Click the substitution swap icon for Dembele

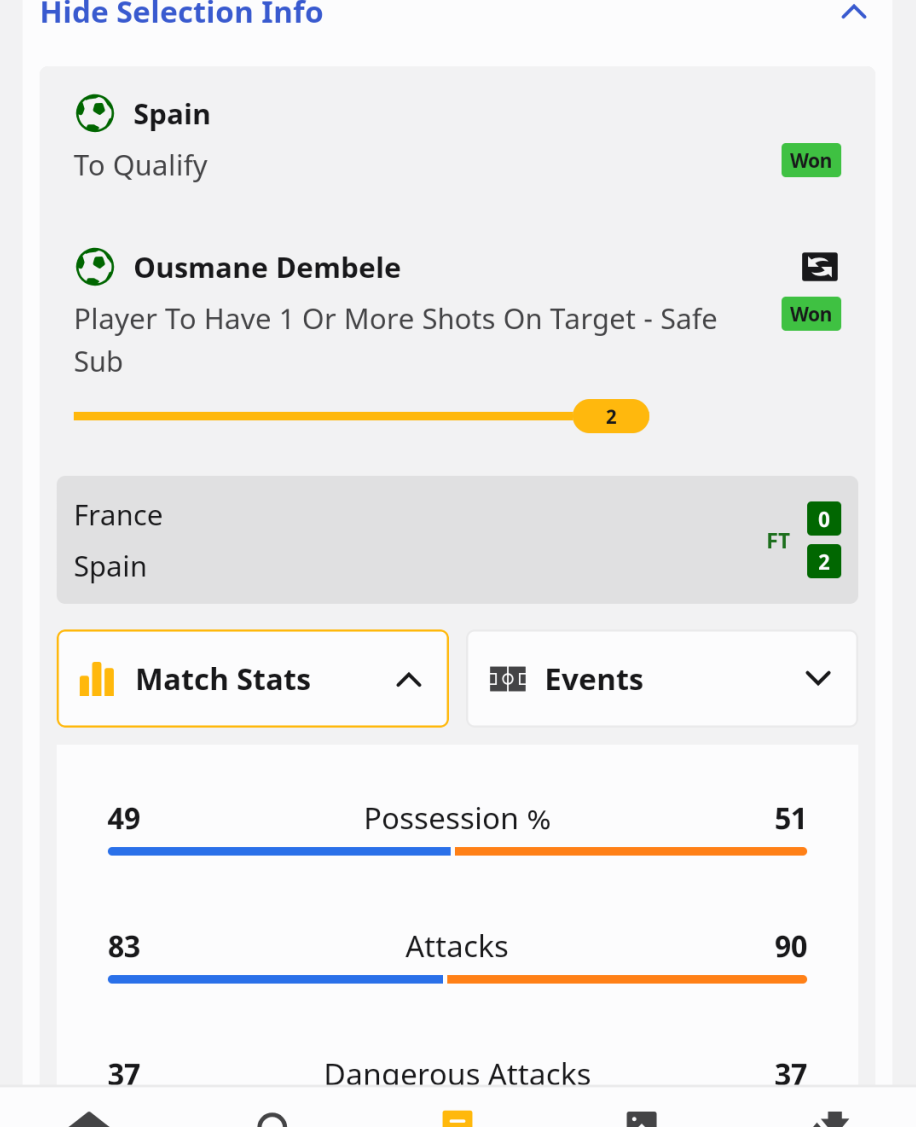(820, 267)
